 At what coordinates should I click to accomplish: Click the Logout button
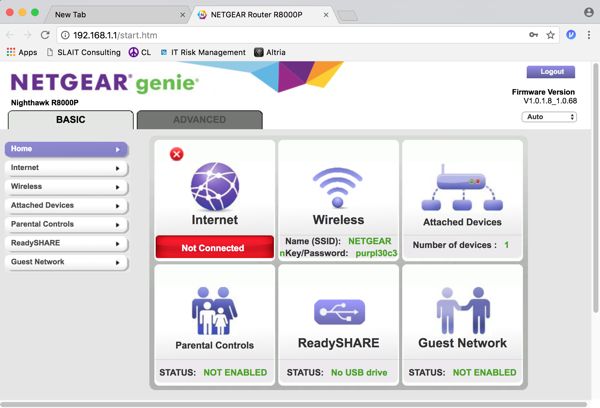pos(551,72)
